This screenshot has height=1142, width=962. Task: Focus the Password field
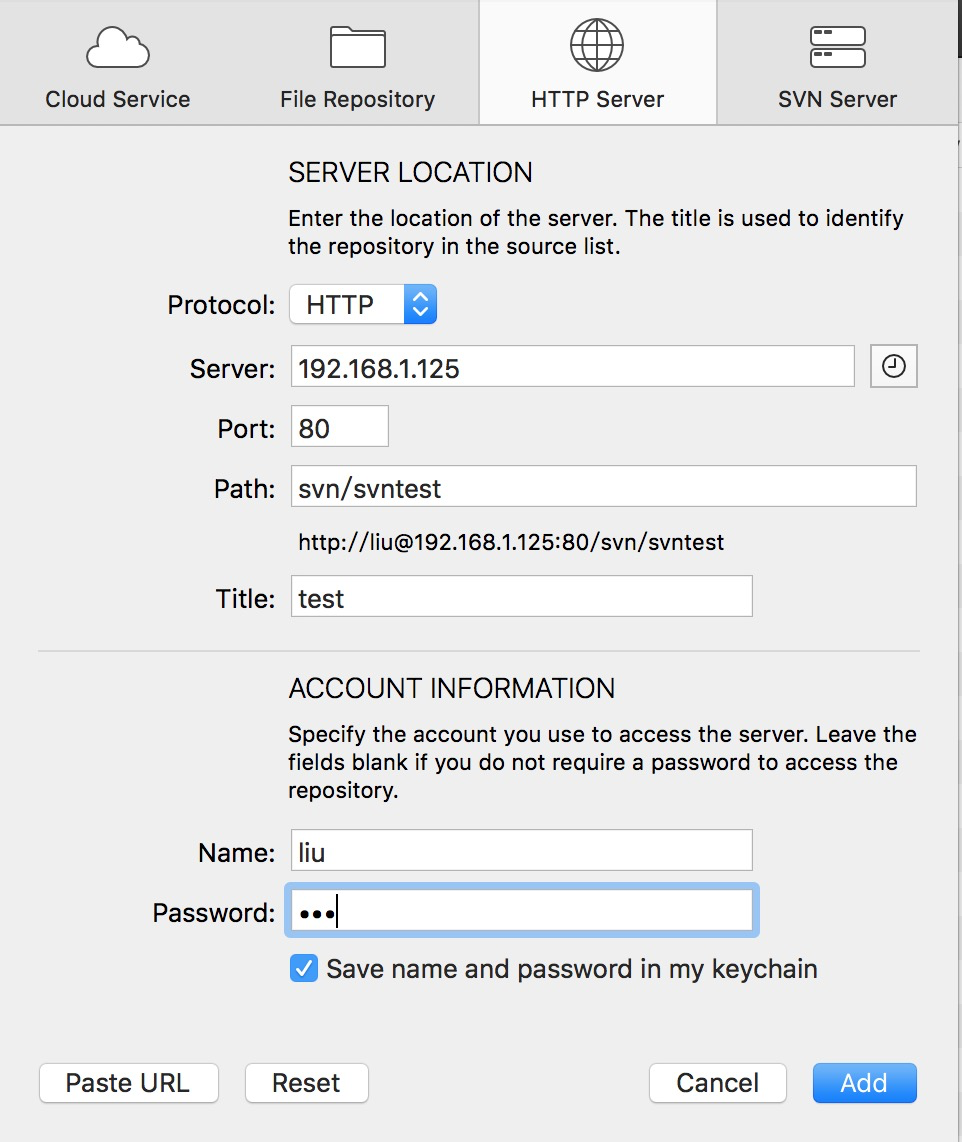tap(521, 910)
